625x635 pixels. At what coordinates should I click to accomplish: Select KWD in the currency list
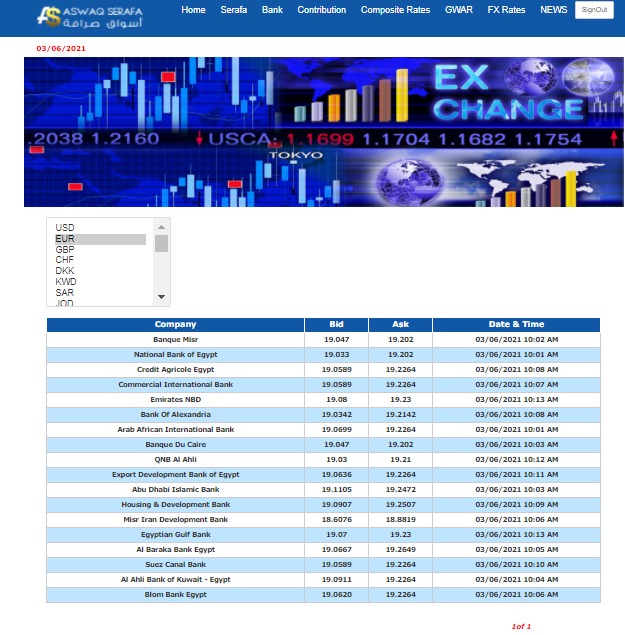coord(100,281)
